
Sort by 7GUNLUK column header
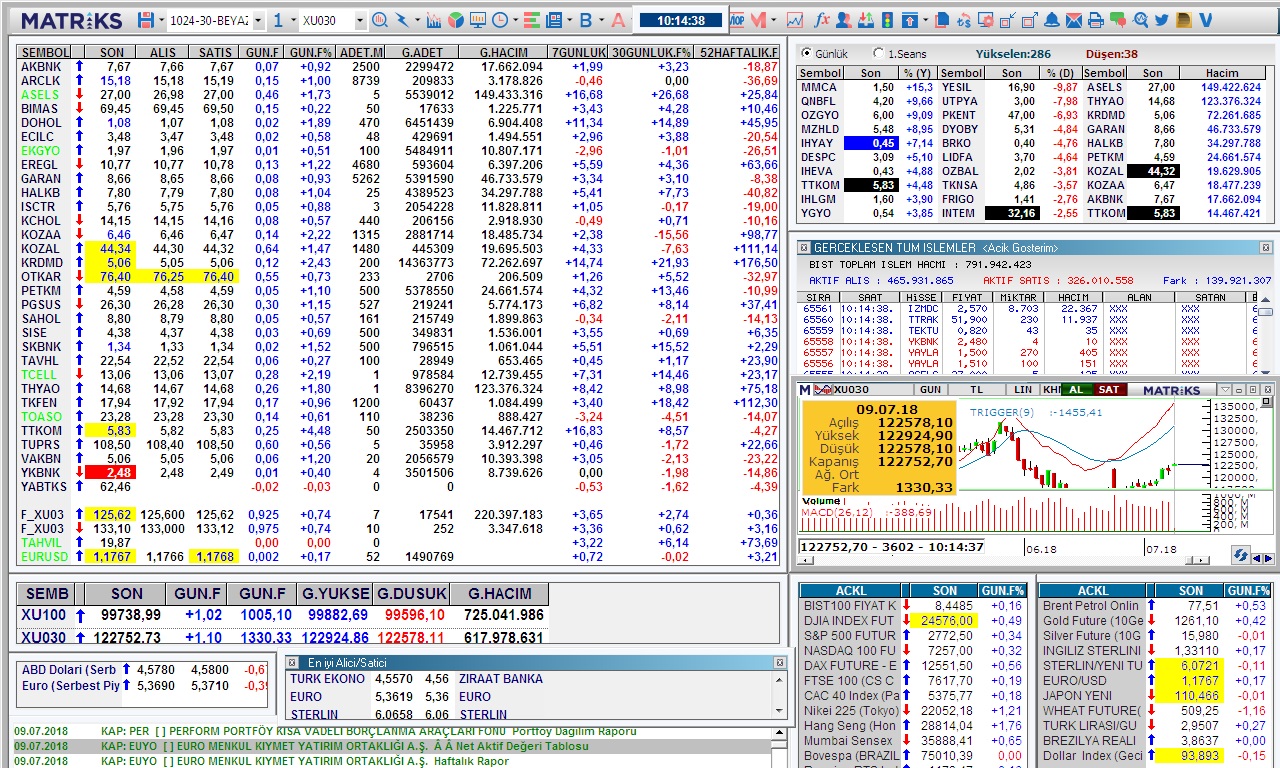pyautogui.click(x=578, y=52)
